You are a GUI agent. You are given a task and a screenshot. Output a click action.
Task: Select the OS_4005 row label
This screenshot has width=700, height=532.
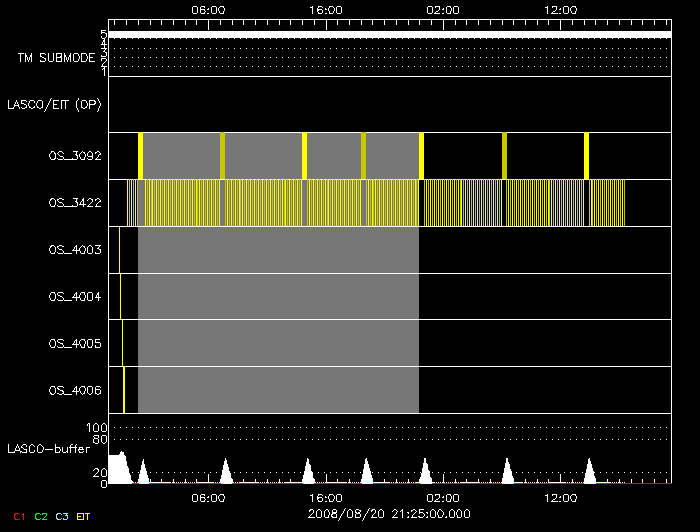(x=75, y=344)
